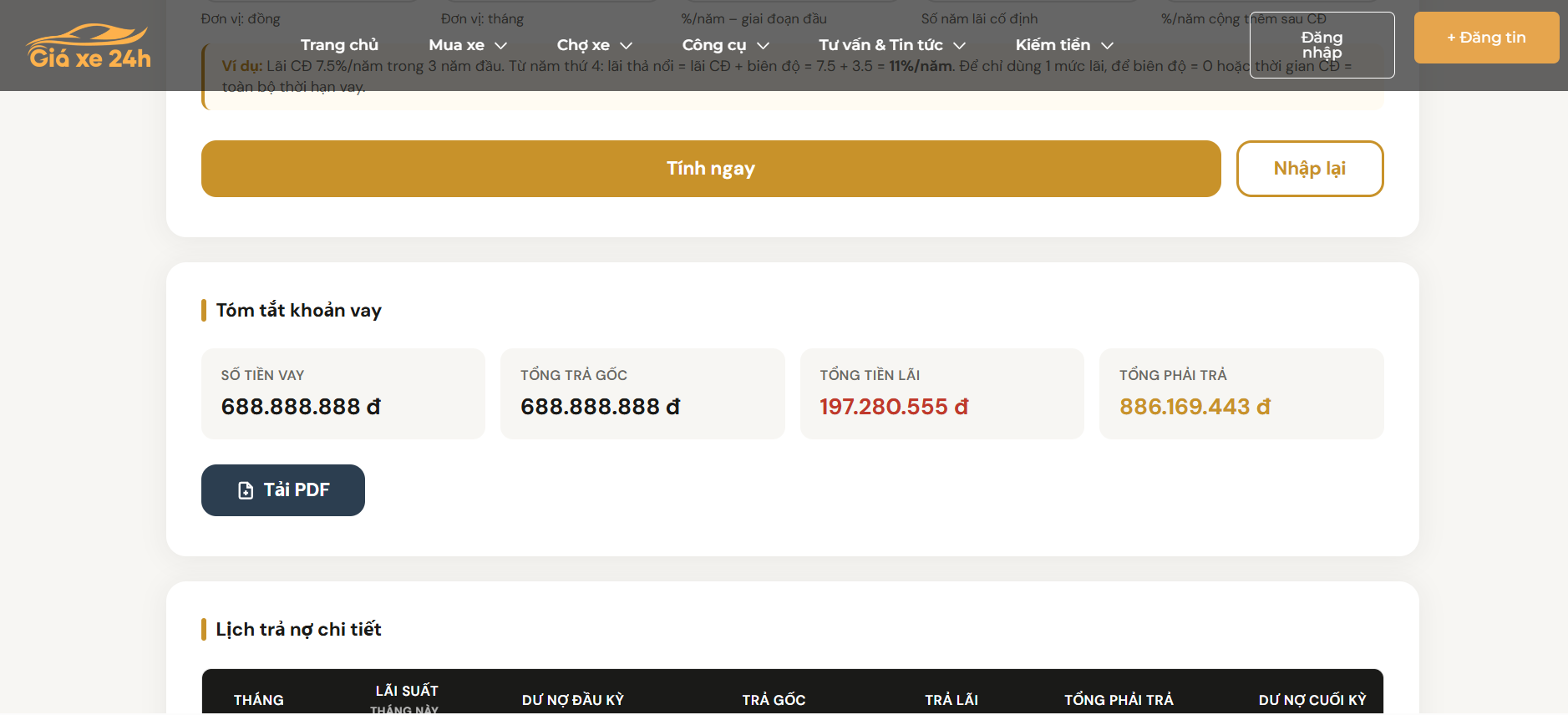Click the Lịch trả nợ chi tiết heading
The width and height of the screenshot is (1568, 715).
coord(298,630)
